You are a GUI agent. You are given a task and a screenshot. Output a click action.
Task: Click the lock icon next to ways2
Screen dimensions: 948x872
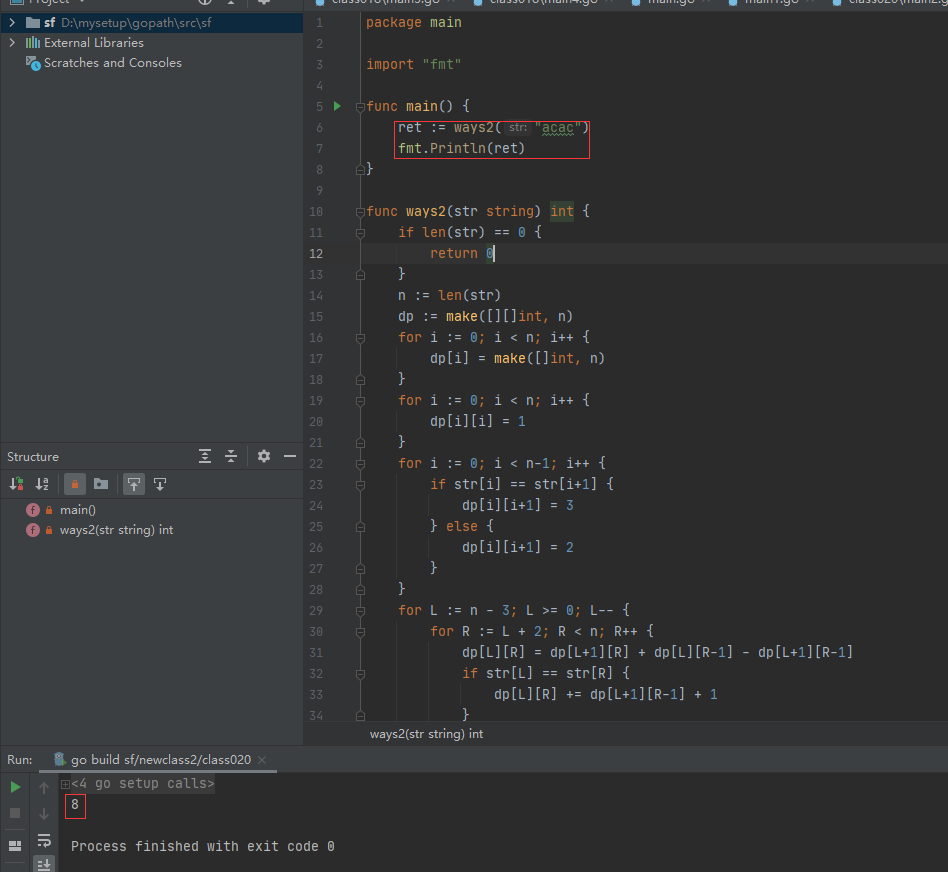[x=49, y=530]
